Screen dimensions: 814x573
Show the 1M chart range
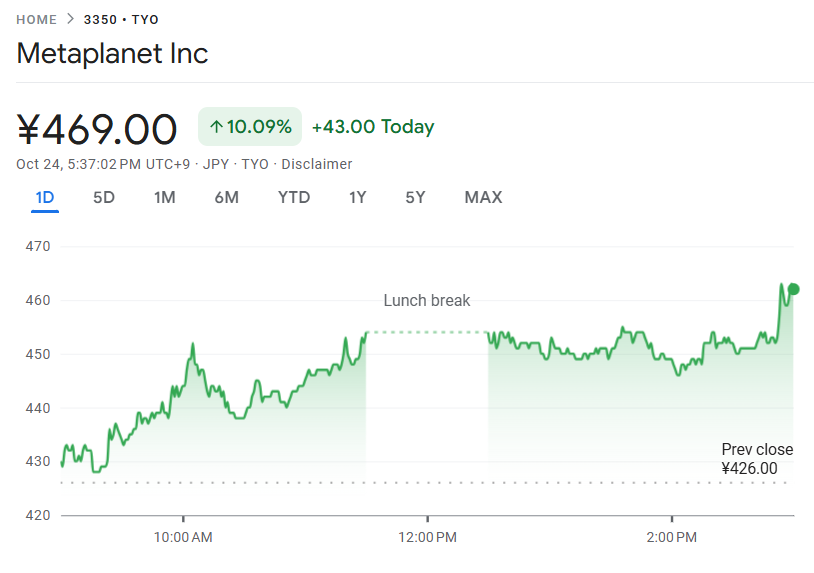pyautogui.click(x=164, y=197)
